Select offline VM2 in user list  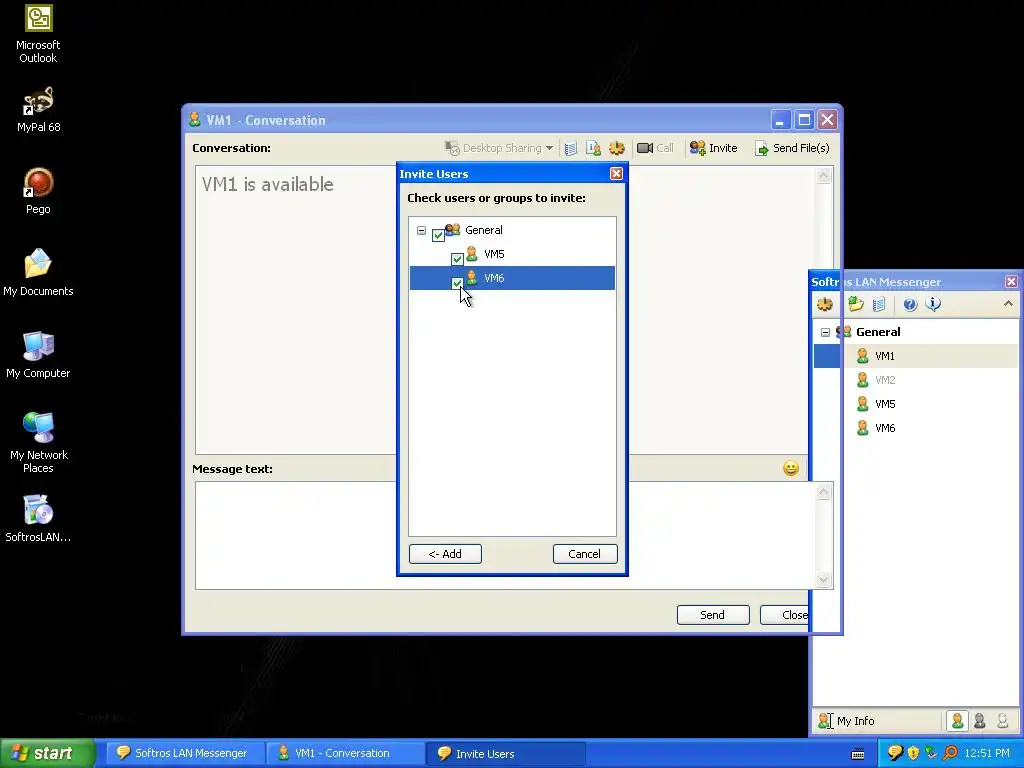916,380
